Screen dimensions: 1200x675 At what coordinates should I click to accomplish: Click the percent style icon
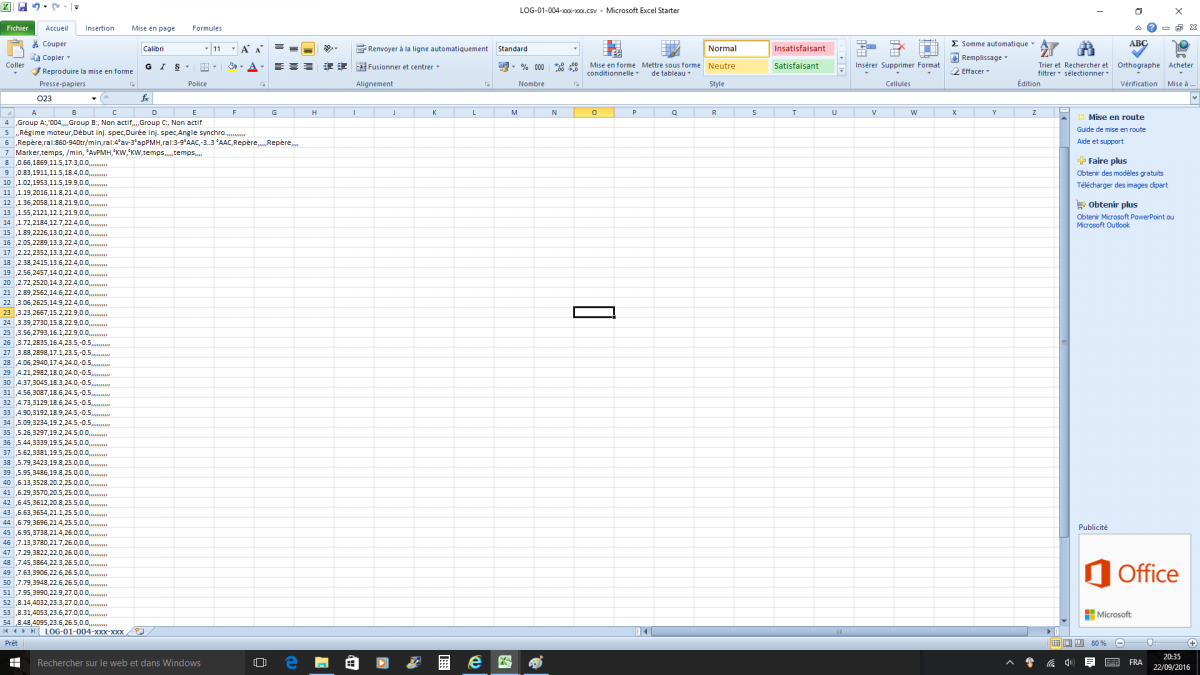(525, 67)
